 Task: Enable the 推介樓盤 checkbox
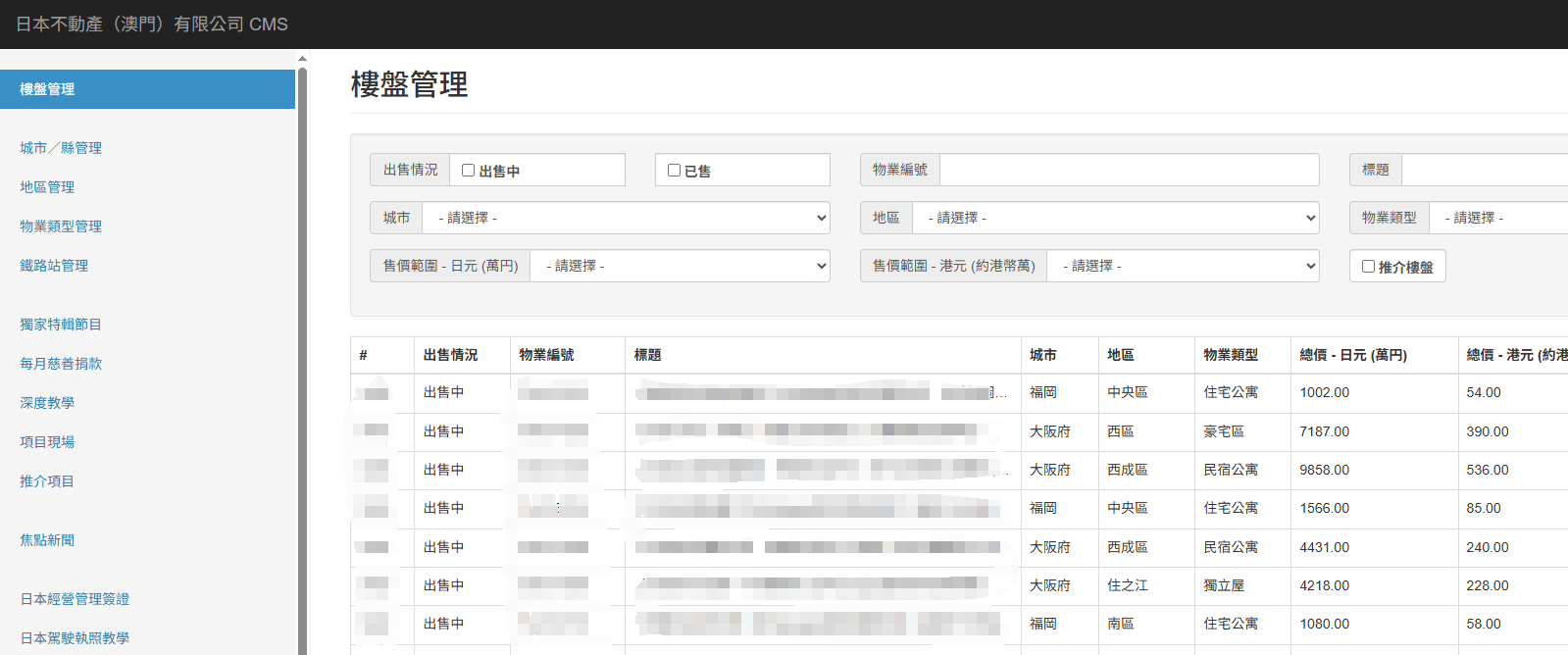coord(1369,267)
